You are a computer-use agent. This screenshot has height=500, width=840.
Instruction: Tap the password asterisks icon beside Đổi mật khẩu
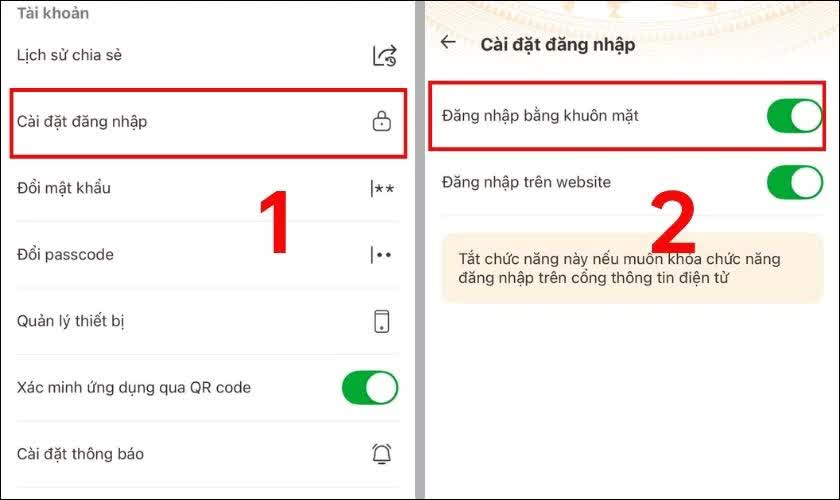coord(382,189)
